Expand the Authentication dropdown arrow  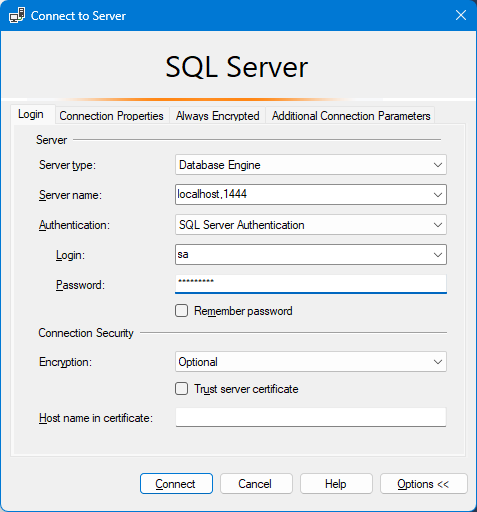438,225
